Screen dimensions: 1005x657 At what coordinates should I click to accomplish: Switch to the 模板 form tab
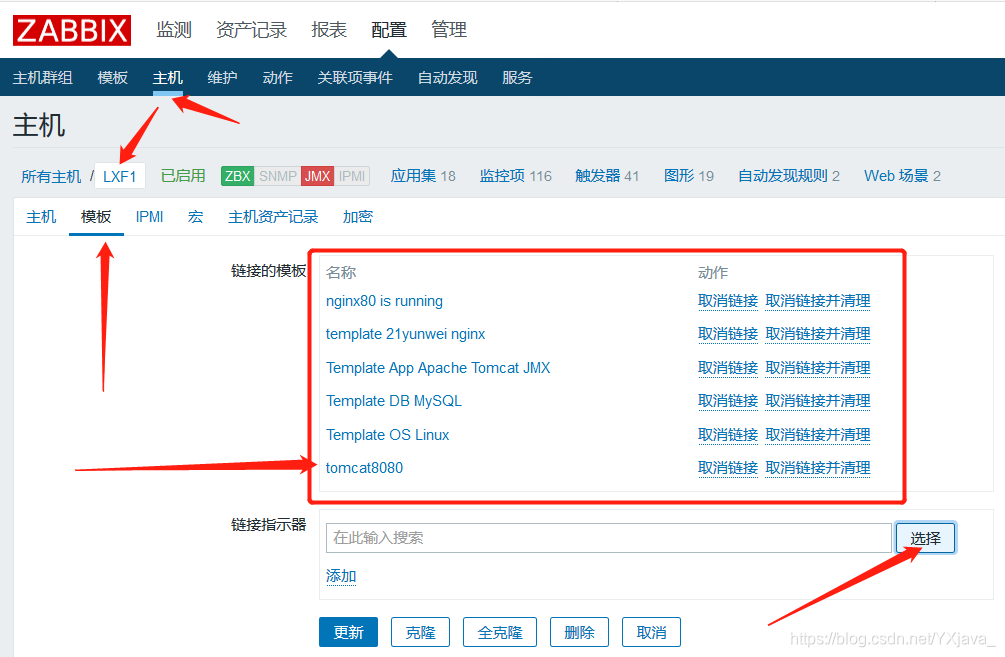click(96, 217)
